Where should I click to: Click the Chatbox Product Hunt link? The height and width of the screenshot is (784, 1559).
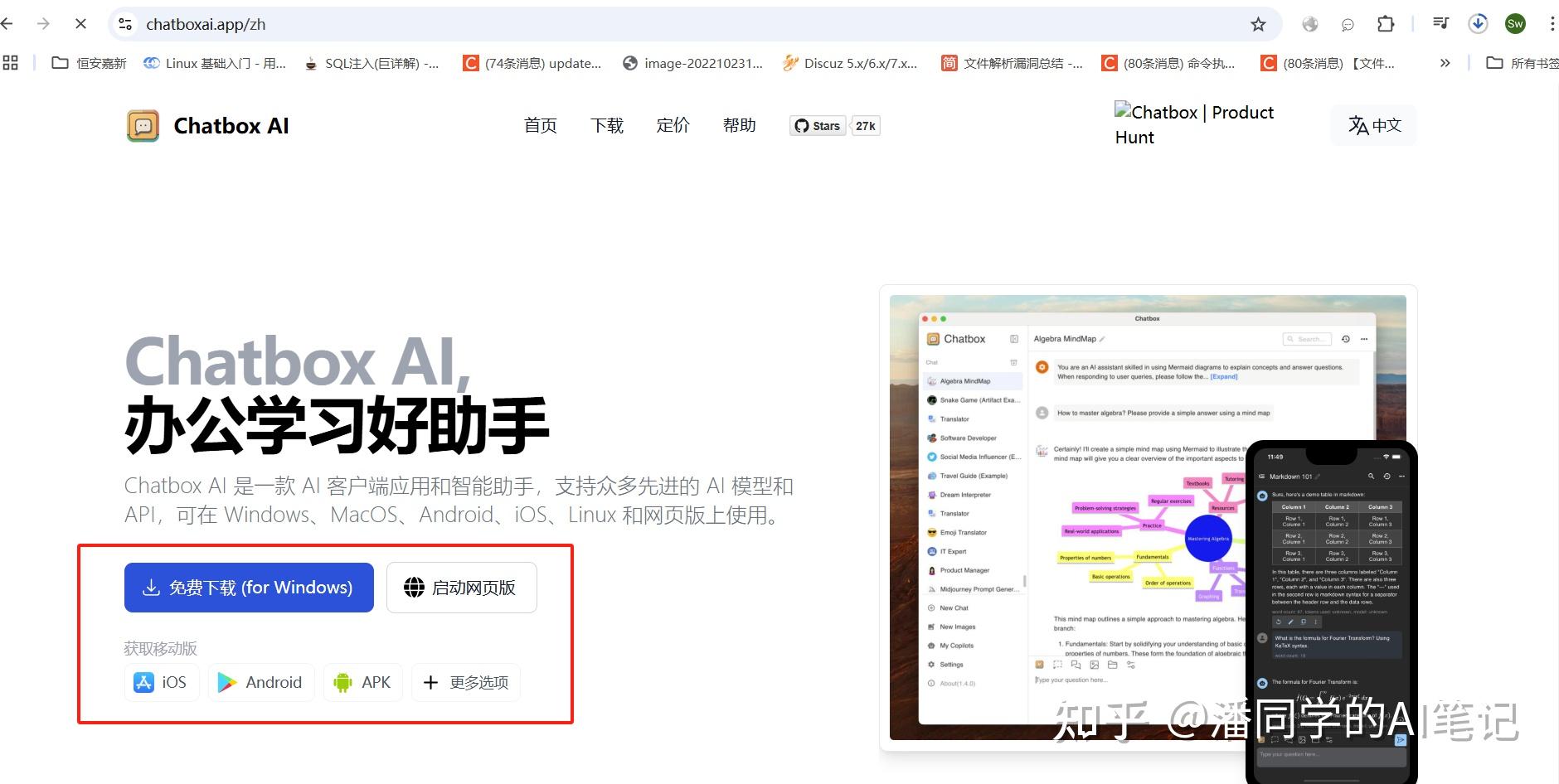click(x=1194, y=124)
